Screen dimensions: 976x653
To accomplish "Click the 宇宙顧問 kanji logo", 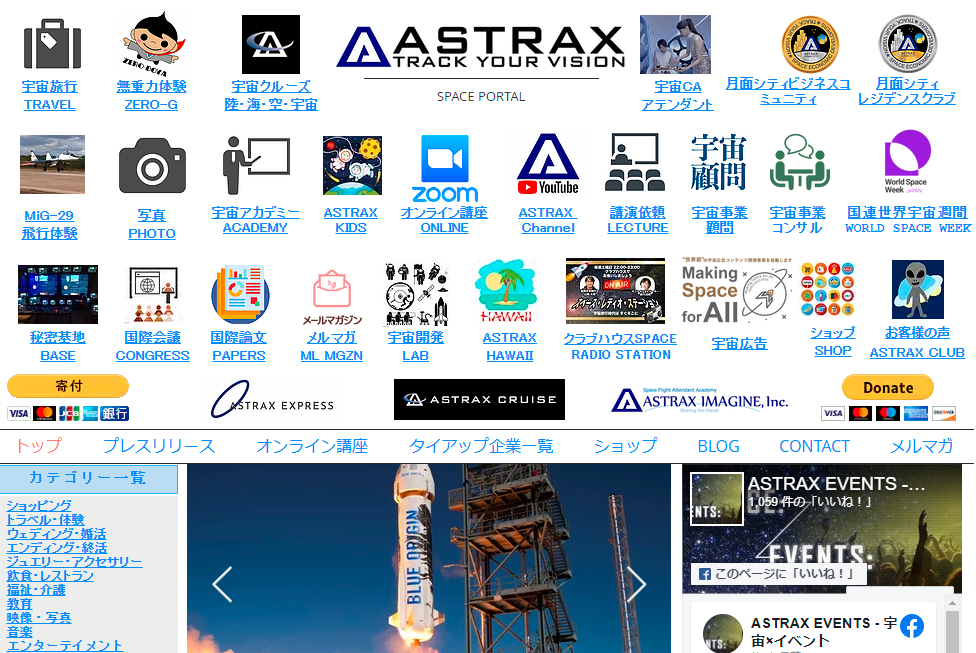I will point(718,162).
